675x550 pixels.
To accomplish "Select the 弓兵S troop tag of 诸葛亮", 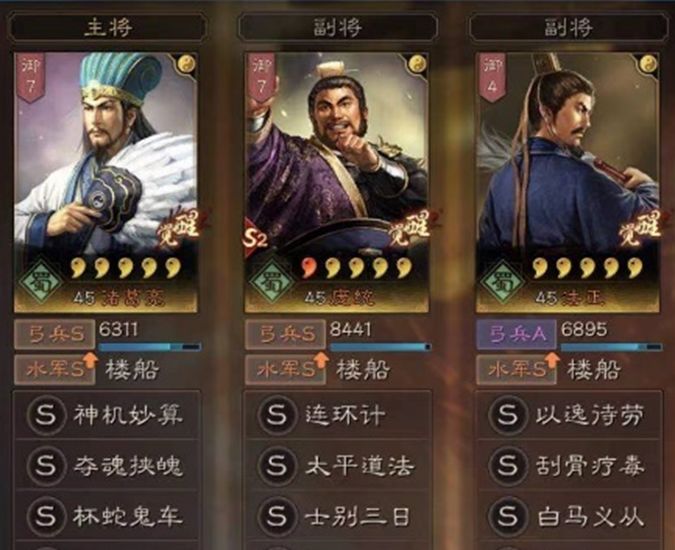I will click(x=55, y=334).
